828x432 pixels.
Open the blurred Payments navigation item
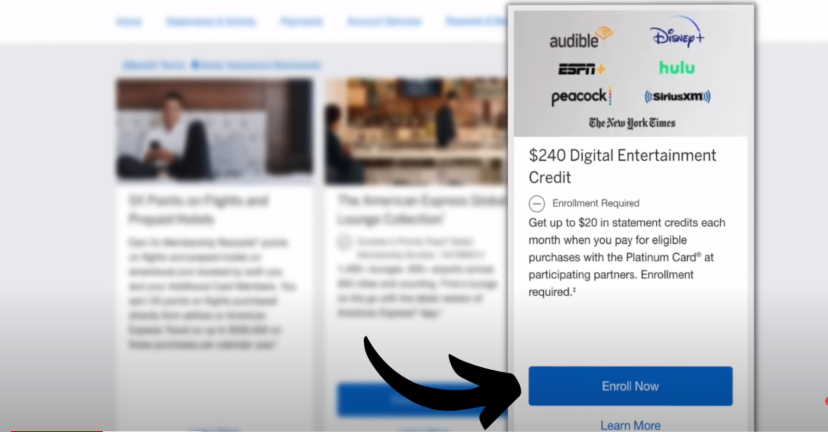[302, 22]
